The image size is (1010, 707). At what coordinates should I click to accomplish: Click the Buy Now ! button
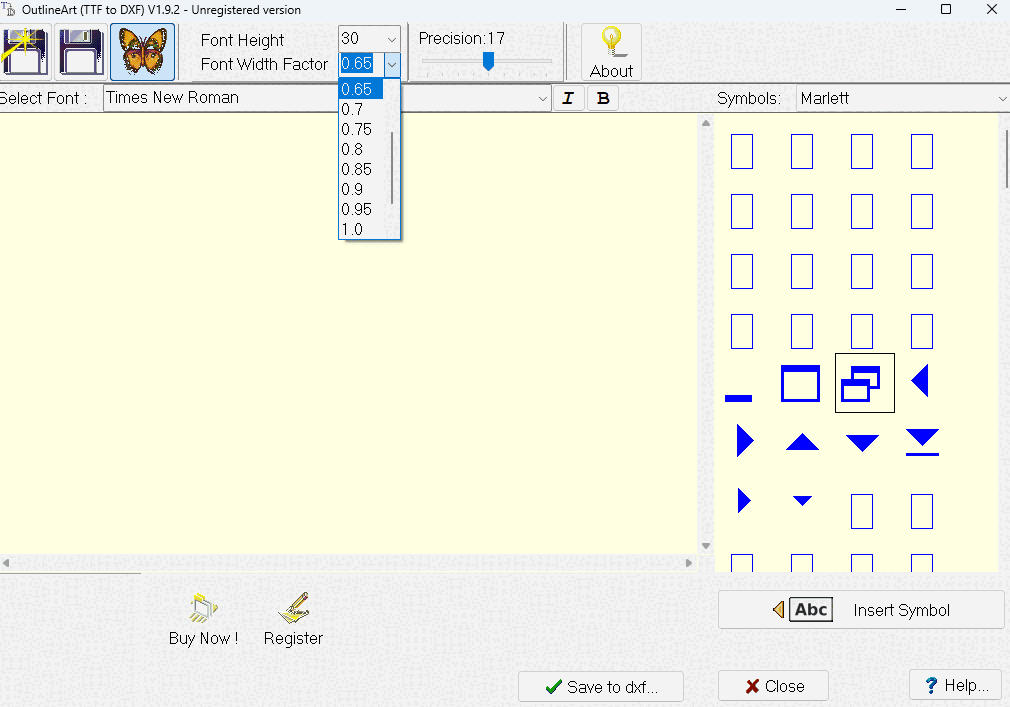(x=204, y=619)
